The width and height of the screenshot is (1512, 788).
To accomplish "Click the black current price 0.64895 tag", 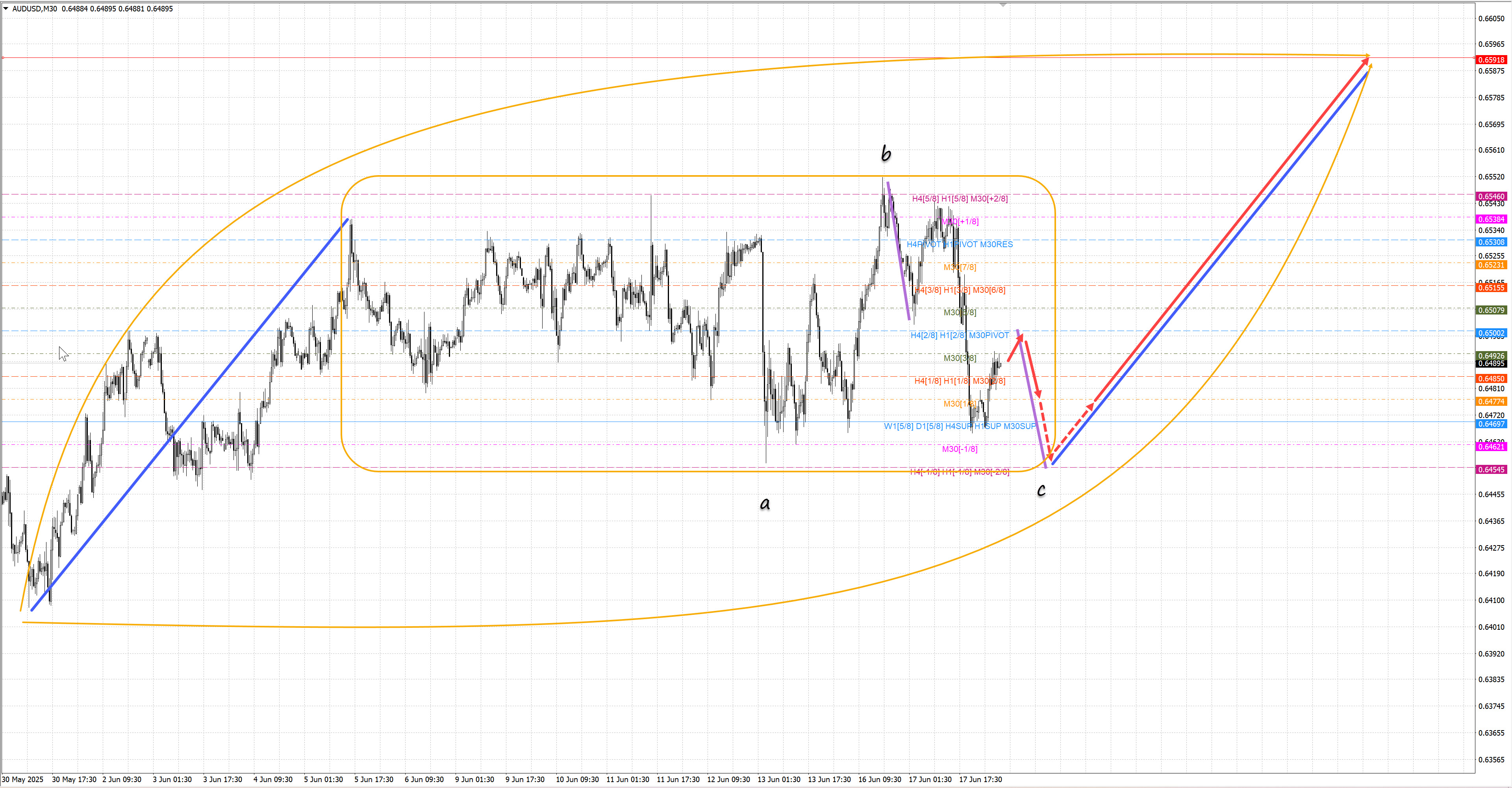I will [x=1491, y=364].
